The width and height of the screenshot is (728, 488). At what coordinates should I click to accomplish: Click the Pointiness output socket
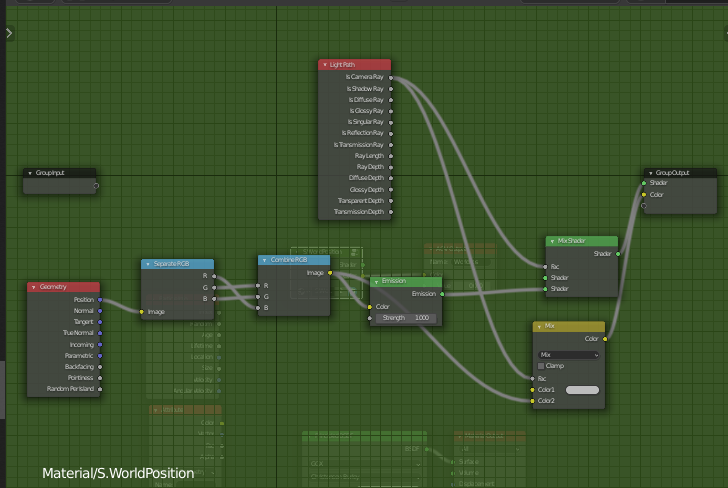pyautogui.click(x=100, y=378)
